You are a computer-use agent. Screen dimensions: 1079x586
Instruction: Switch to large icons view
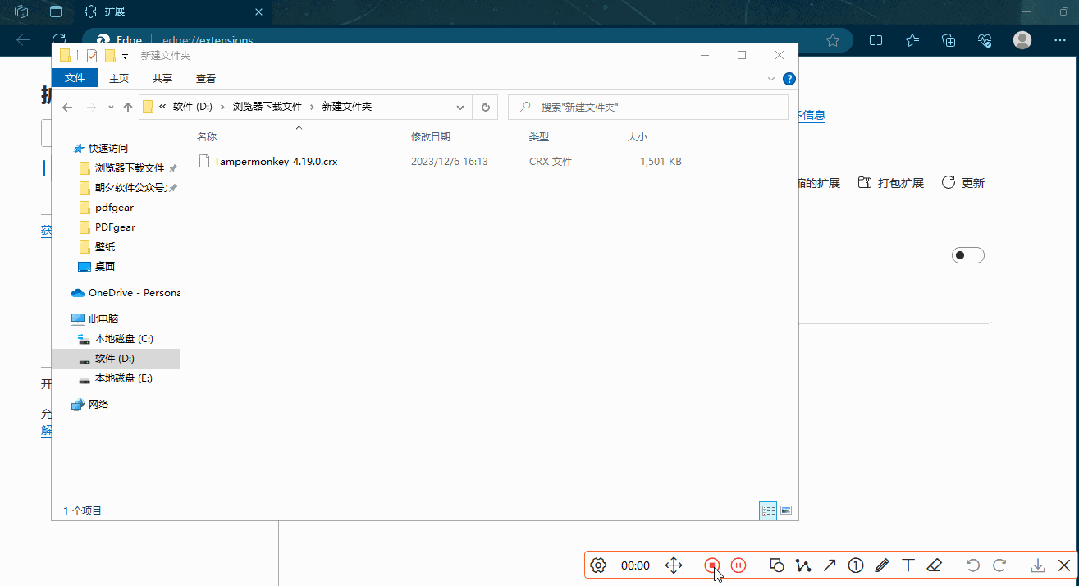pos(786,510)
